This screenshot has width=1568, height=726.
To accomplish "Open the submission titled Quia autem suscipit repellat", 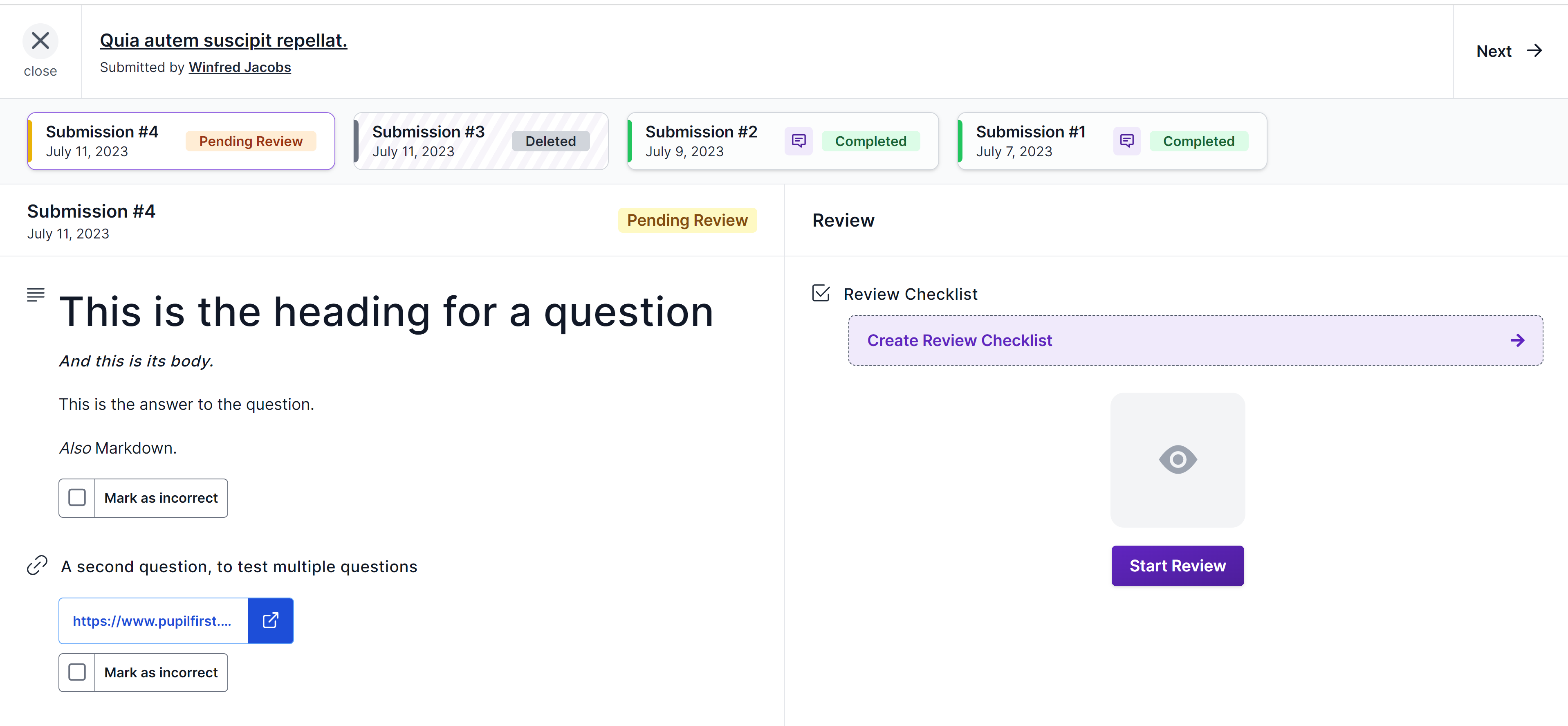I will [223, 40].
